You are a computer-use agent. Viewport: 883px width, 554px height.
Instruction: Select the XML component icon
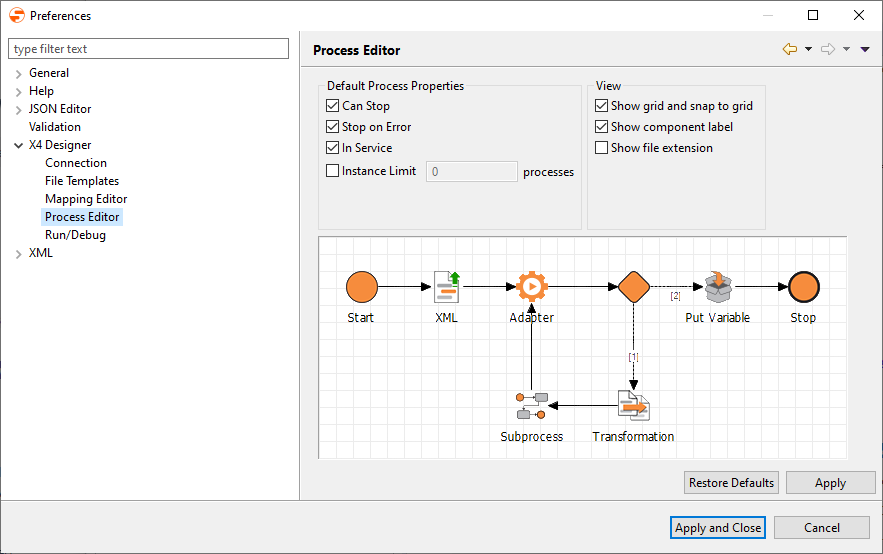[x=446, y=287]
